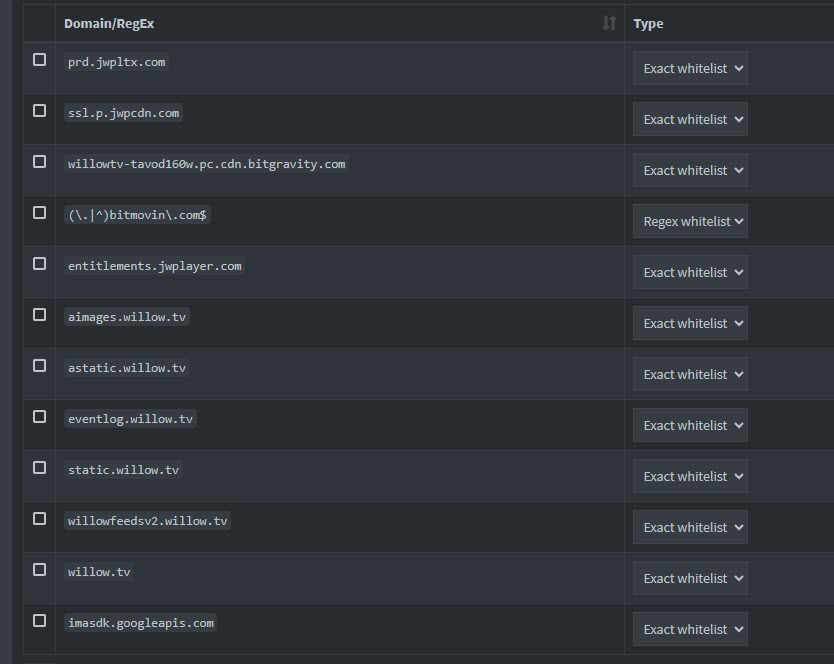Open type dropdown for willow.tv row
This screenshot has width=834, height=664.
(690, 578)
